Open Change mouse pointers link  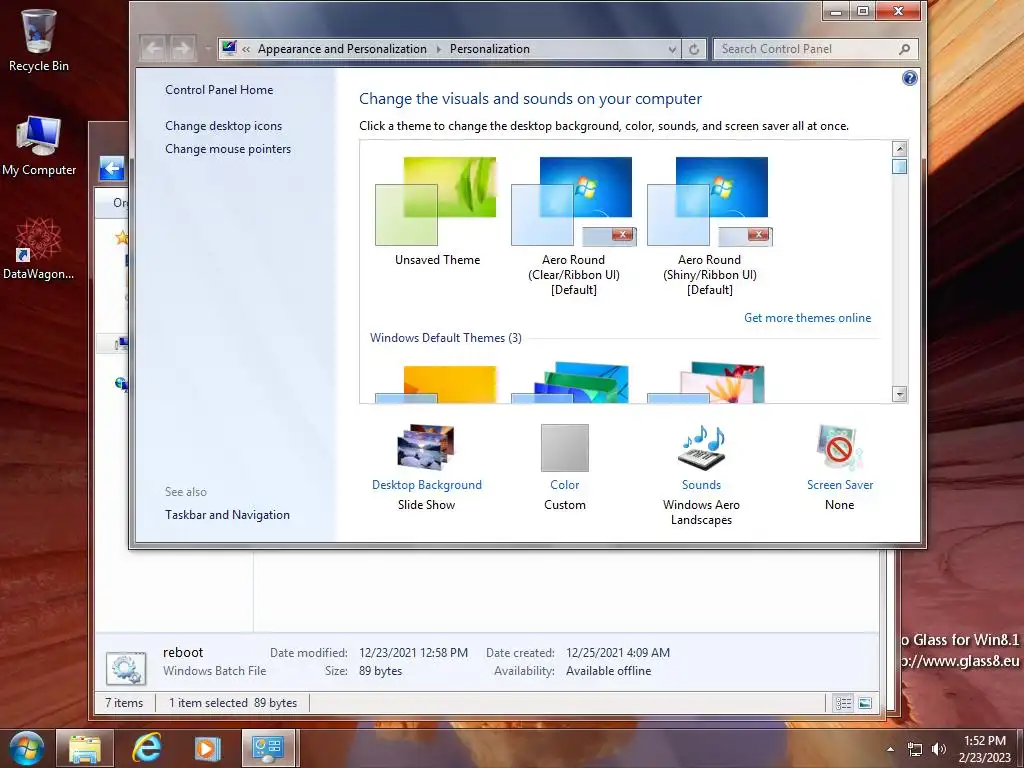(228, 149)
